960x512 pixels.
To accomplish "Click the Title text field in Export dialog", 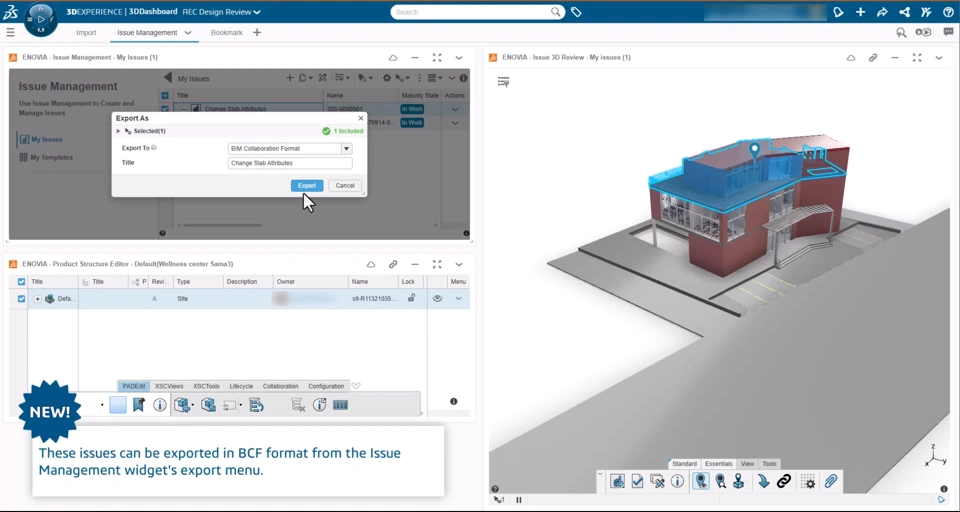I will pos(289,163).
